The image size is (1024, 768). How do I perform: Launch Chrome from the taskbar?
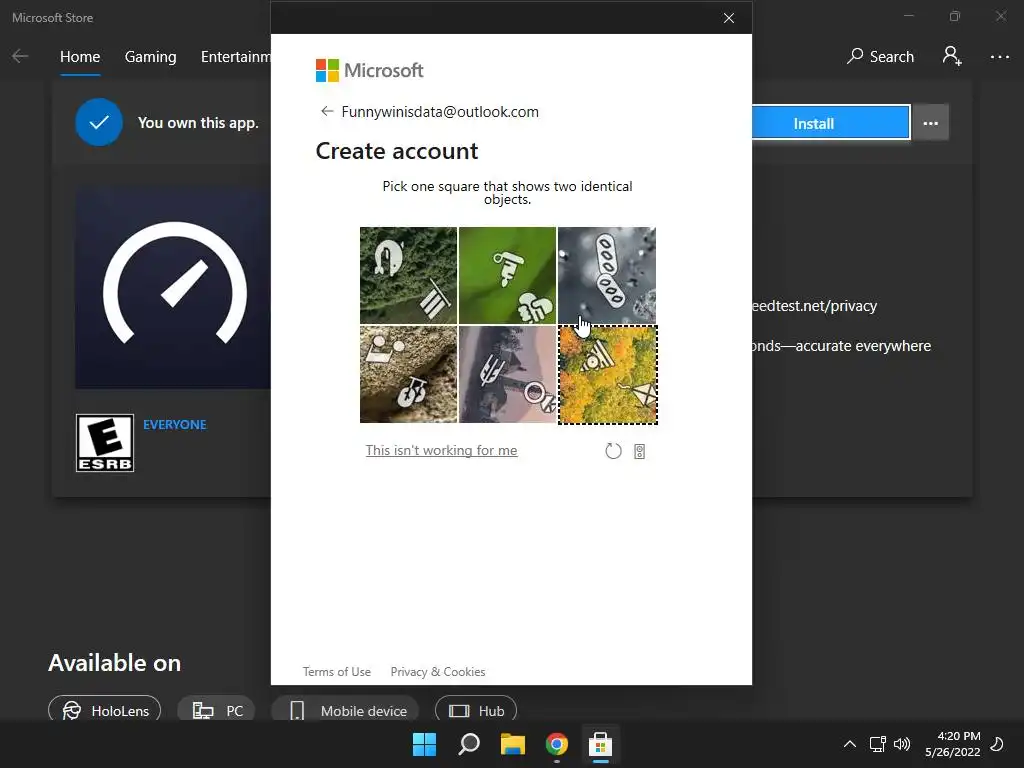(556, 744)
